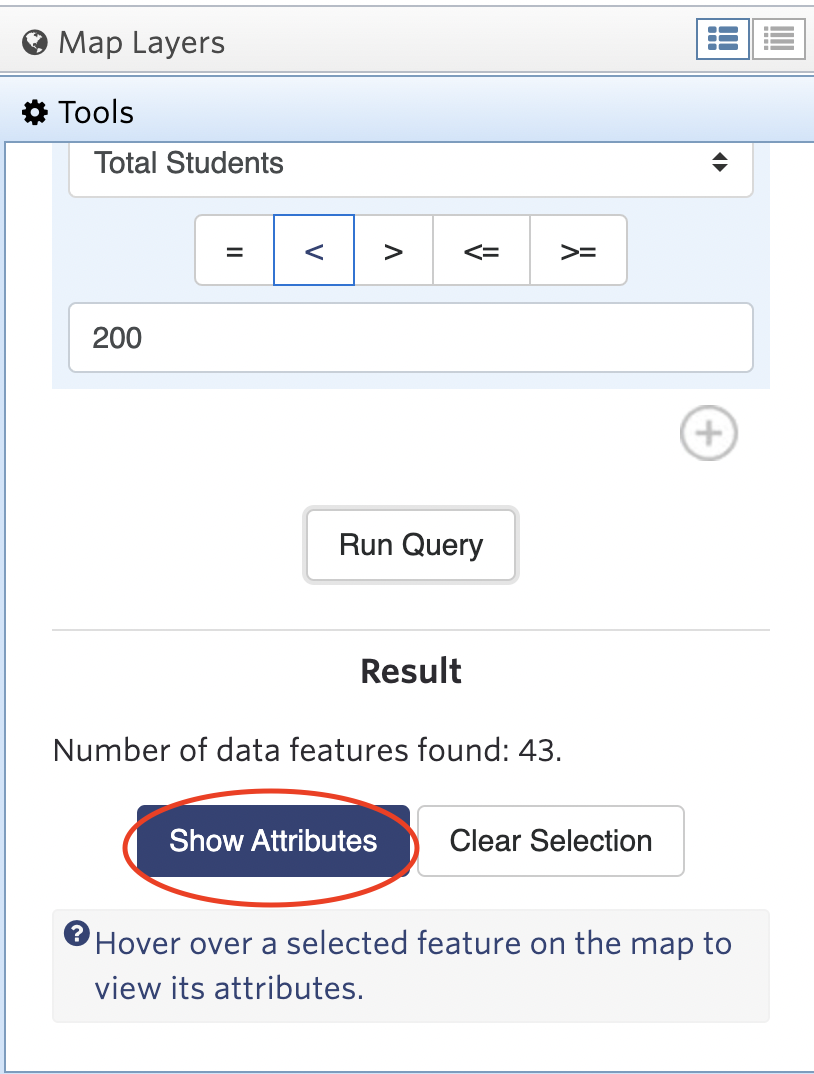Select the less-than-or-equal operator

[x=481, y=250]
